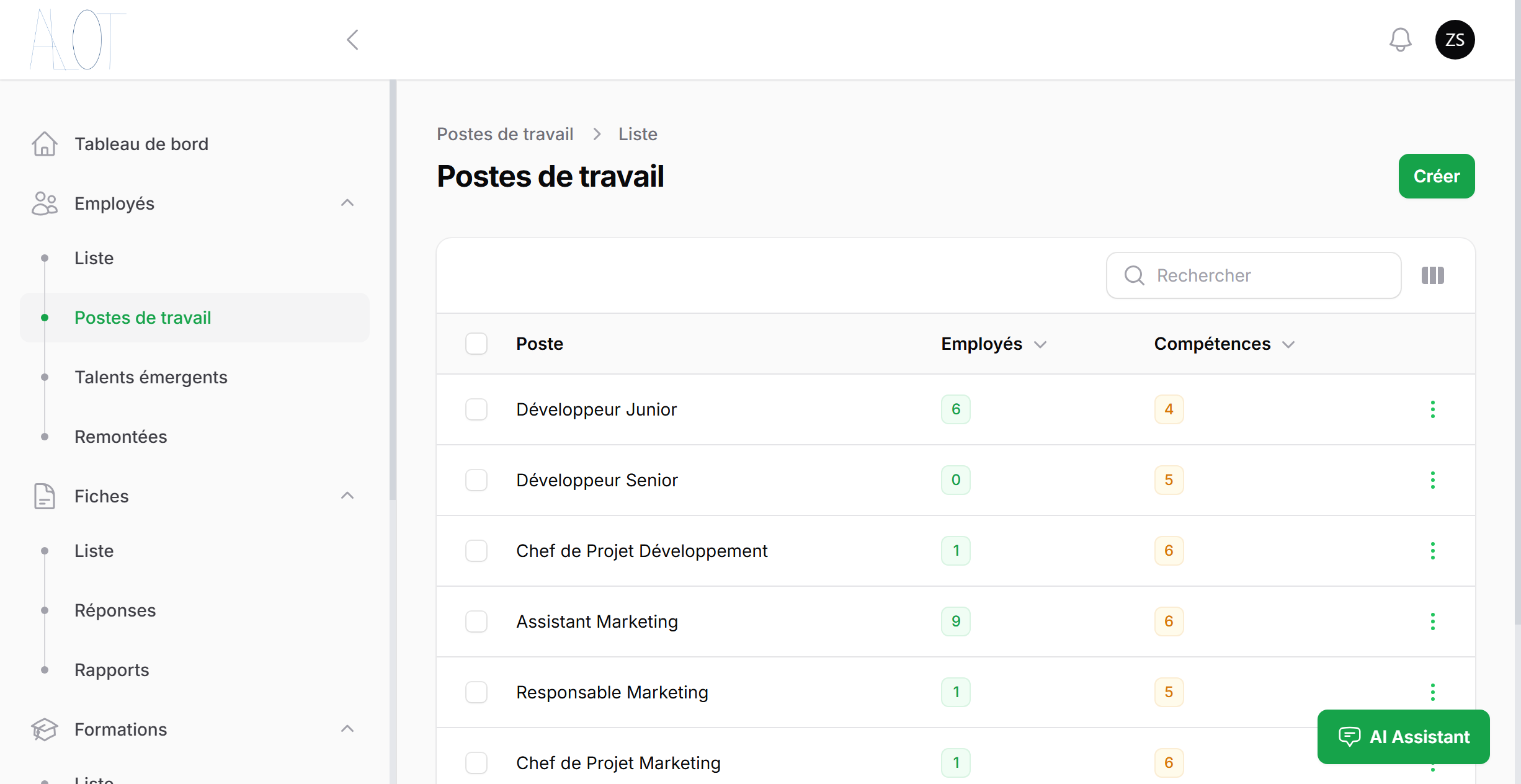Open actions menu for Assistant Marketing

tap(1433, 621)
